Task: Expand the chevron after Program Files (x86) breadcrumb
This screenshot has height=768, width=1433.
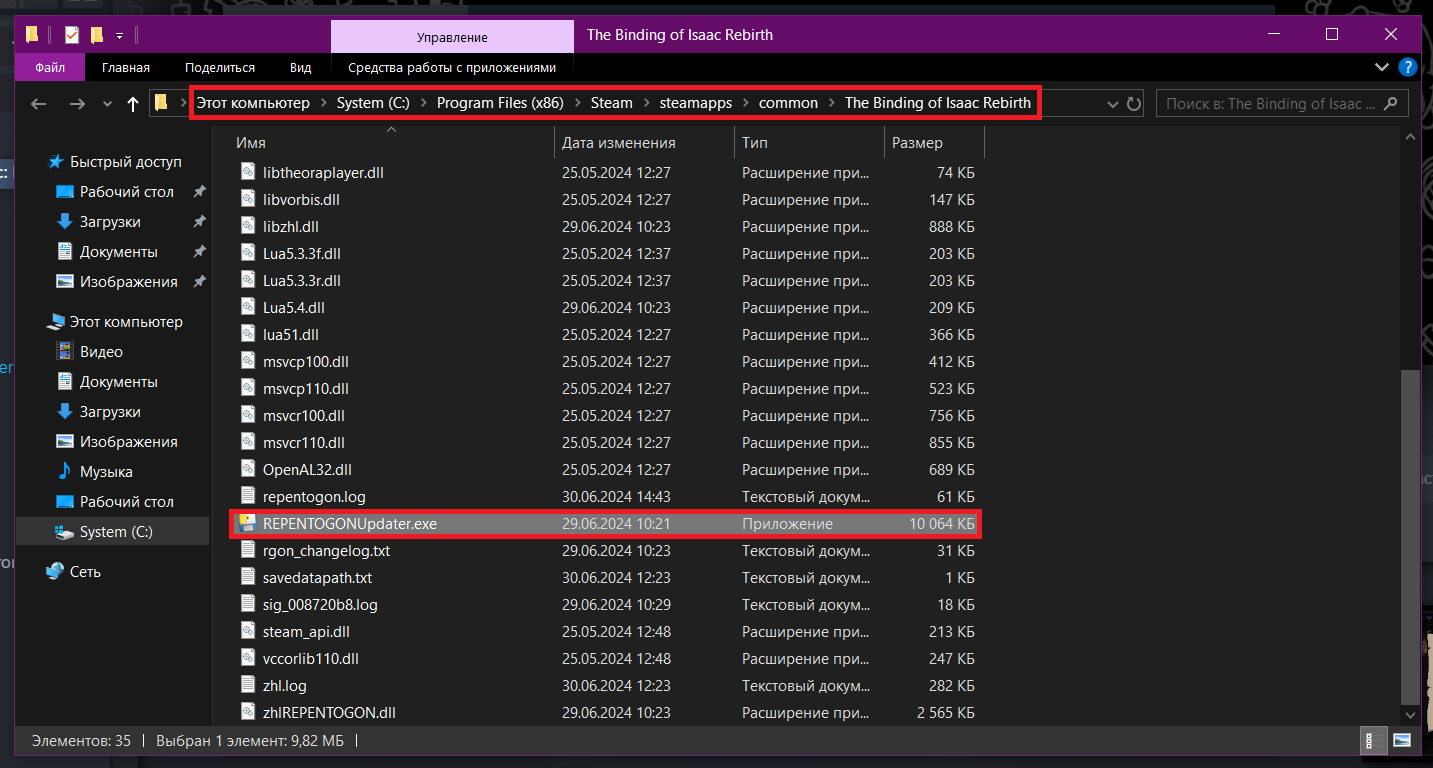Action: pos(577,103)
